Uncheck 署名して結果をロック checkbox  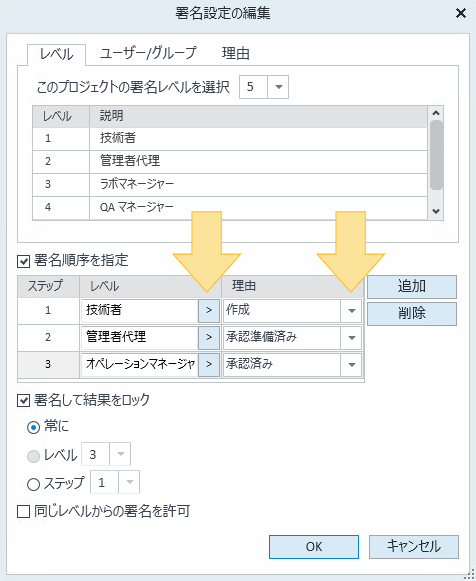click(x=23, y=400)
